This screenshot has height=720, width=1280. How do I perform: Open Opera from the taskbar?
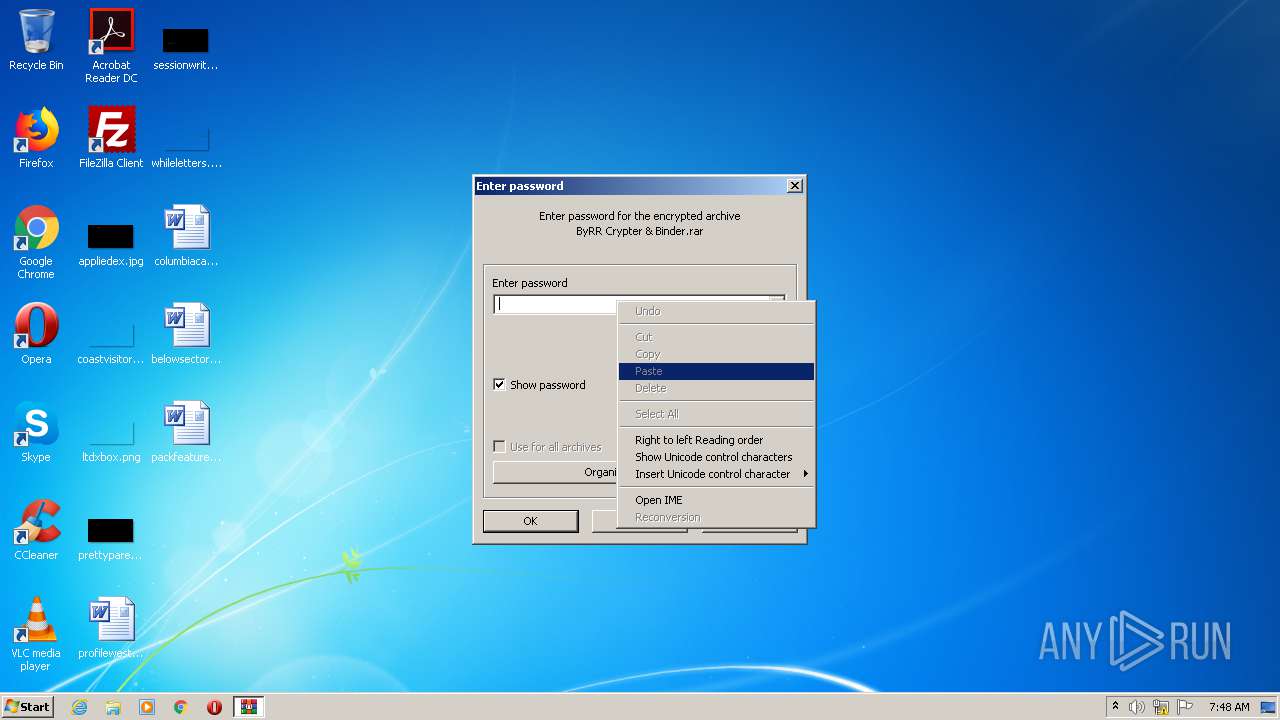pyautogui.click(x=214, y=707)
